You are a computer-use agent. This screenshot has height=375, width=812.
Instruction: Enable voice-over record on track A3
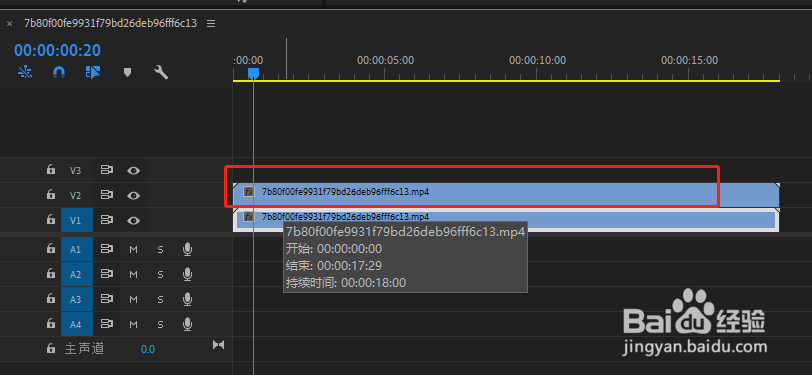[187, 299]
